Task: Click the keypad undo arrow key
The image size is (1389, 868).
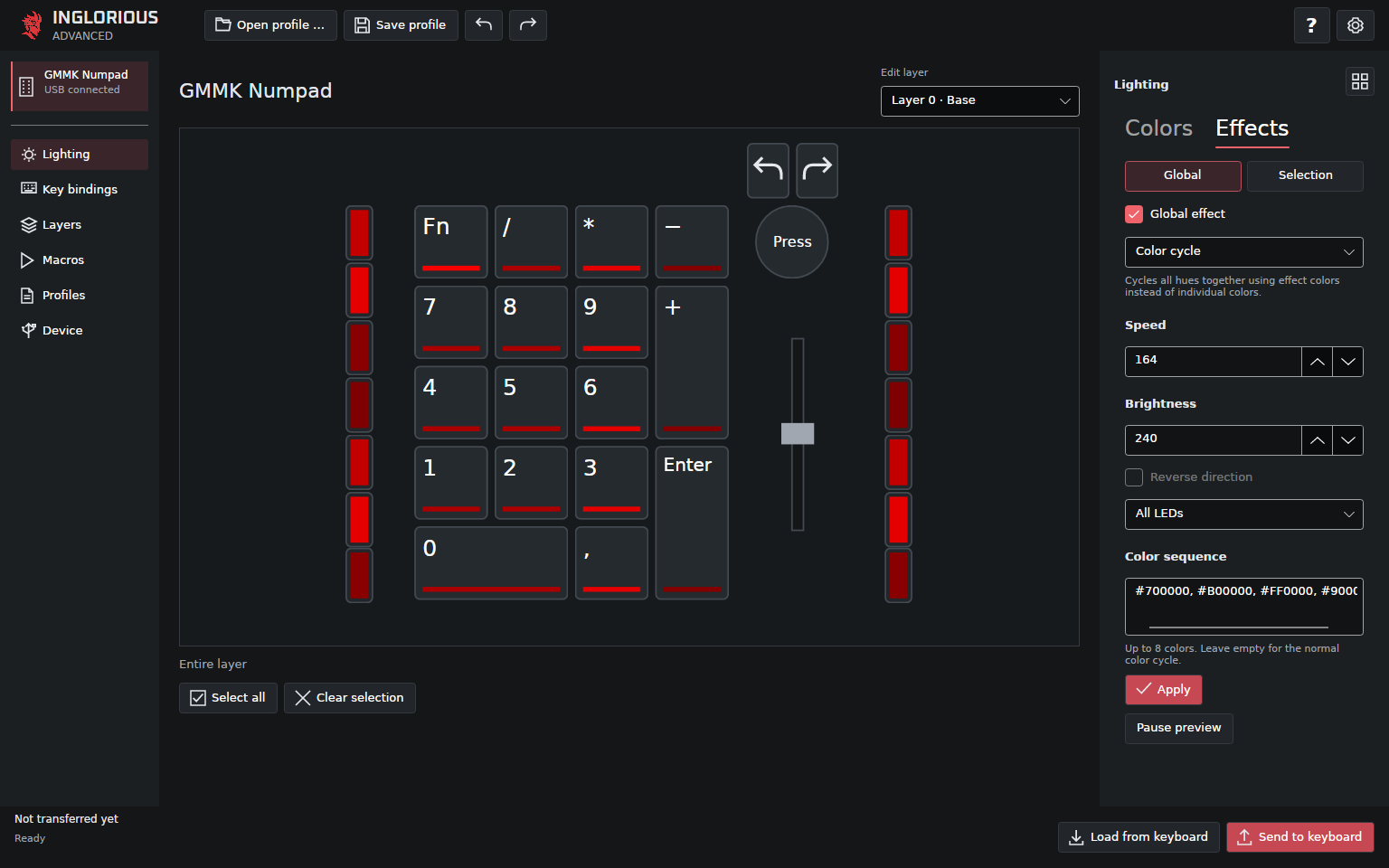Action: [x=768, y=170]
